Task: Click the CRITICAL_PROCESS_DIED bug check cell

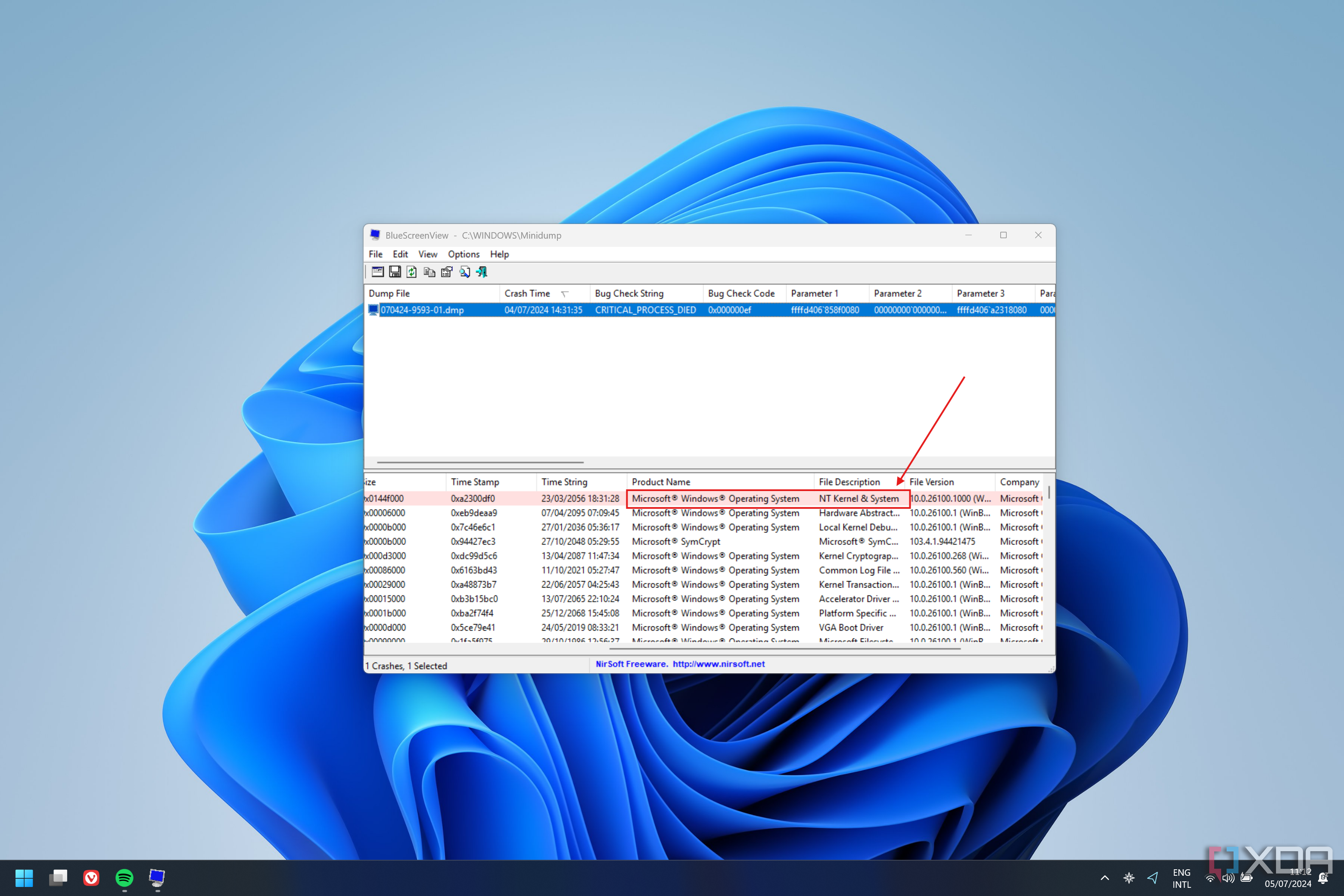Action: coord(646,310)
